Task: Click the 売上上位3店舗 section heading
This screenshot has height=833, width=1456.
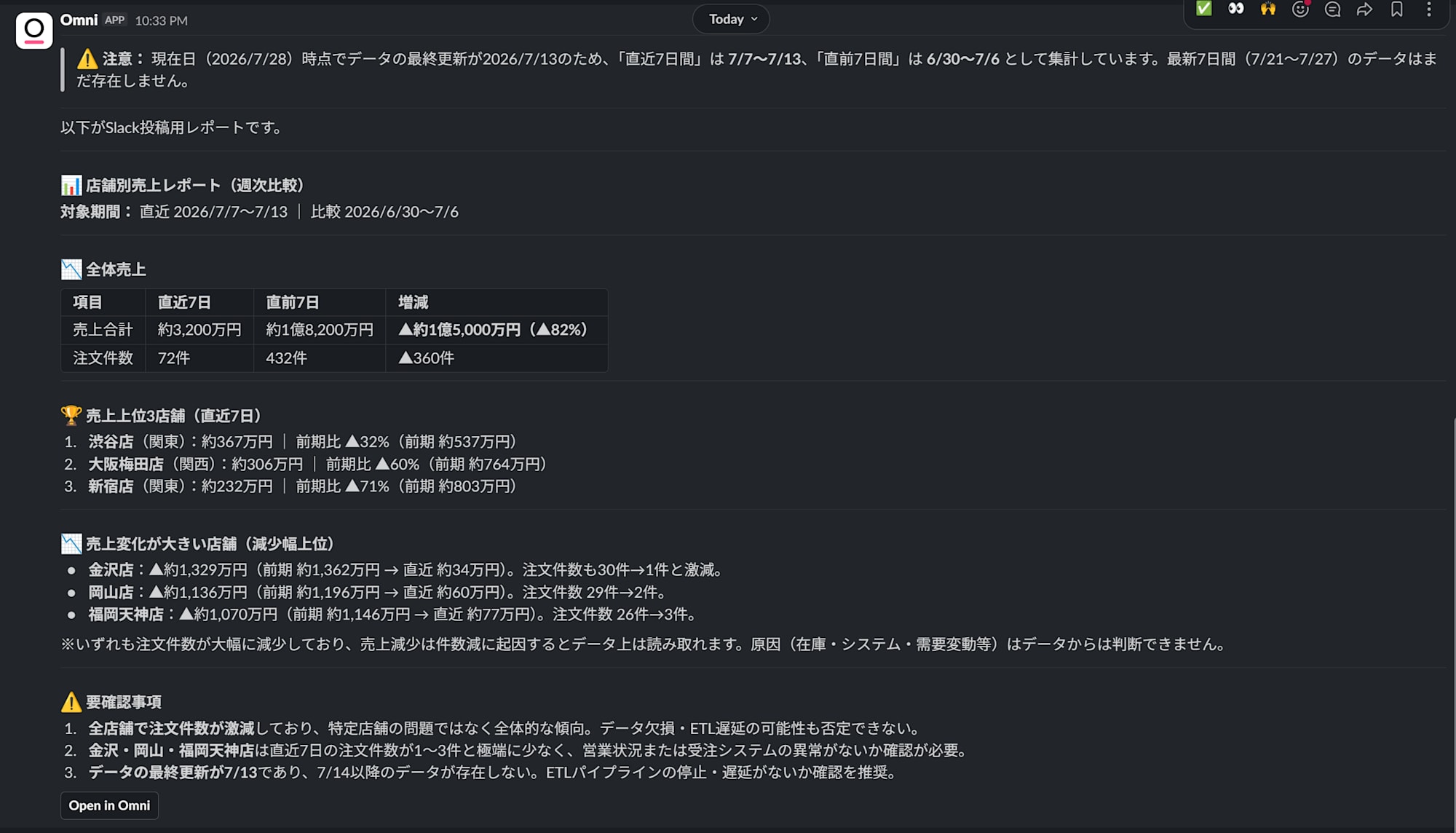Action: coord(162,416)
